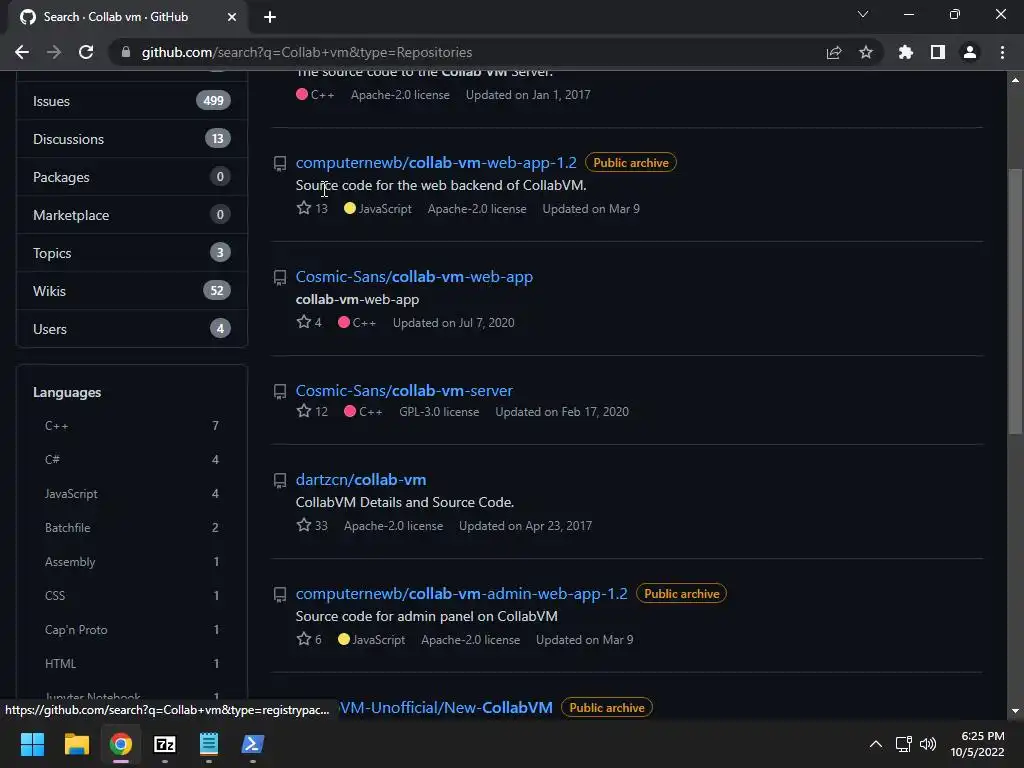Click 'GPL-3.0 license' text
This screenshot has width=1024, height=768.
(439, 412)
